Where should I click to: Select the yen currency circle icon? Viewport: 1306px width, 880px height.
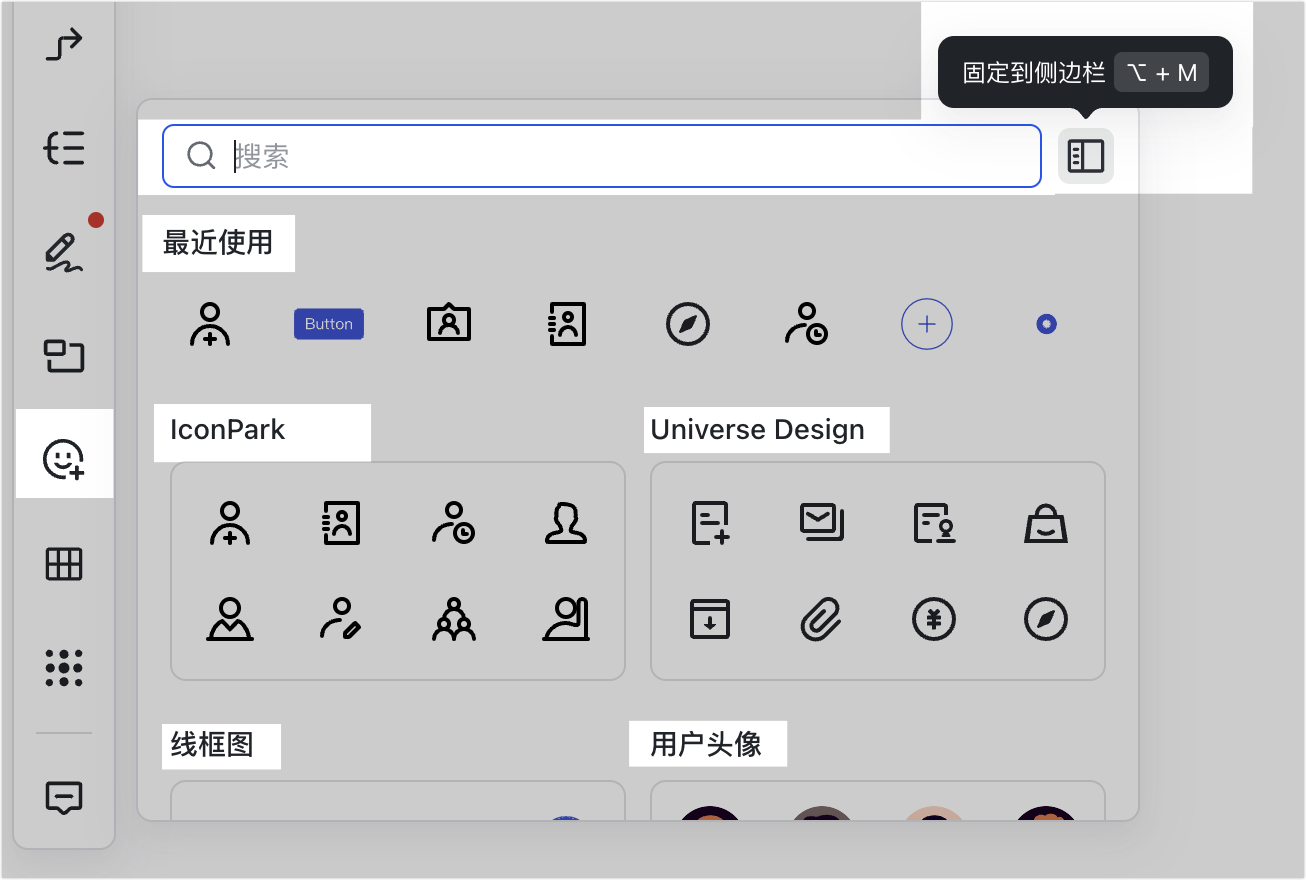934,620
